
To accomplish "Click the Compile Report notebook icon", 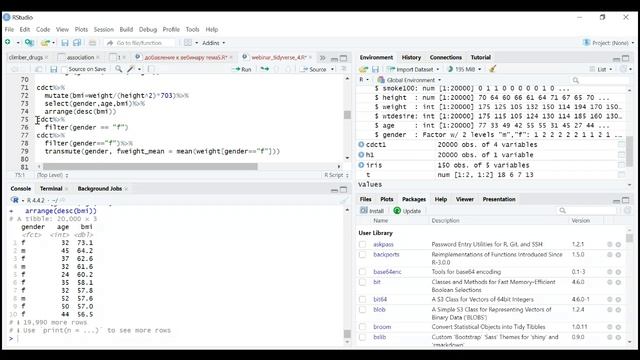I will (151, 69).
